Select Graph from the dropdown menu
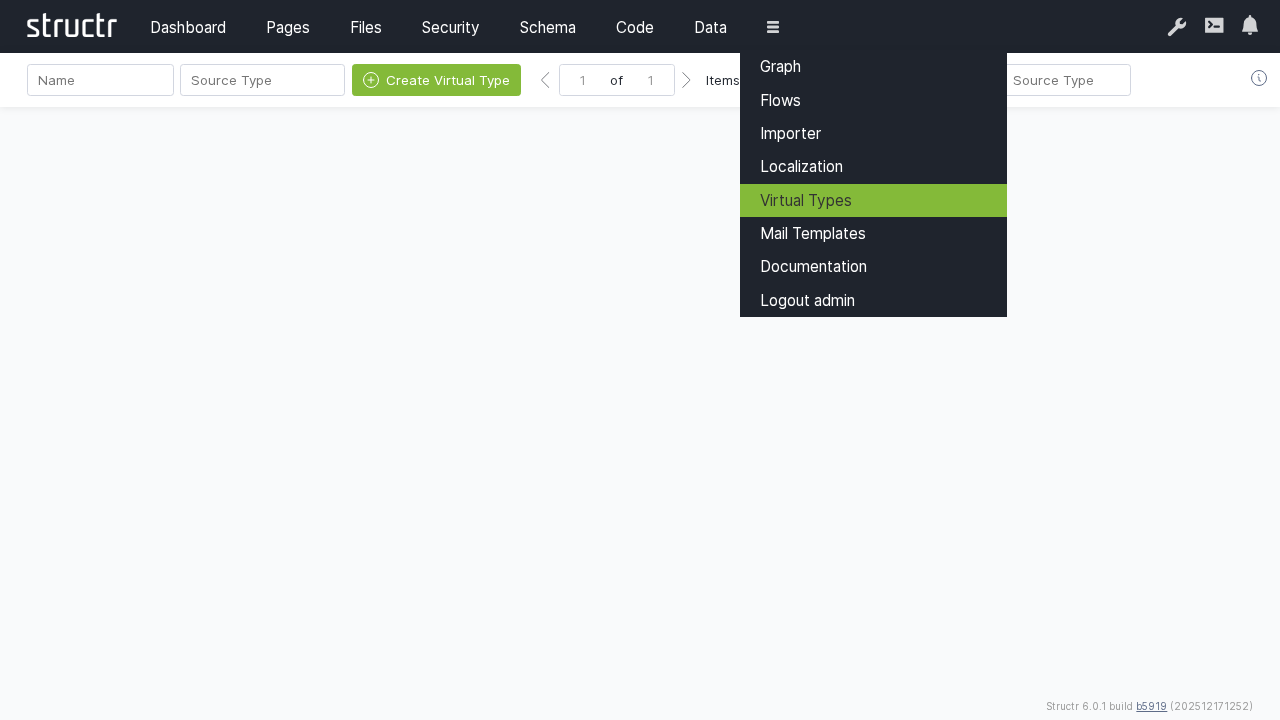This screenshot has height=720, width=1280. click(x=780, y=67)
